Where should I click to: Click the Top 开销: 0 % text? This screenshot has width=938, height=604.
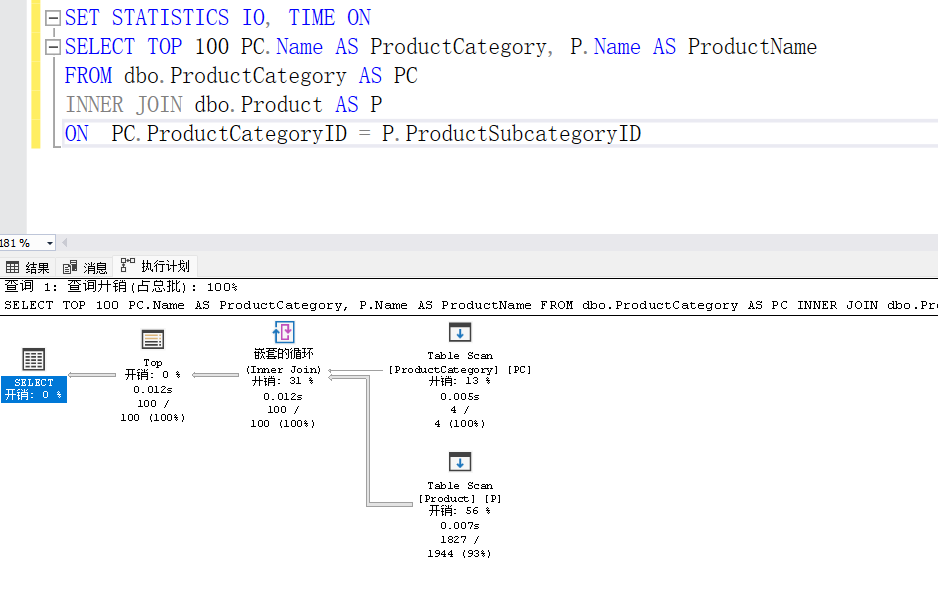tap(153, 375)
